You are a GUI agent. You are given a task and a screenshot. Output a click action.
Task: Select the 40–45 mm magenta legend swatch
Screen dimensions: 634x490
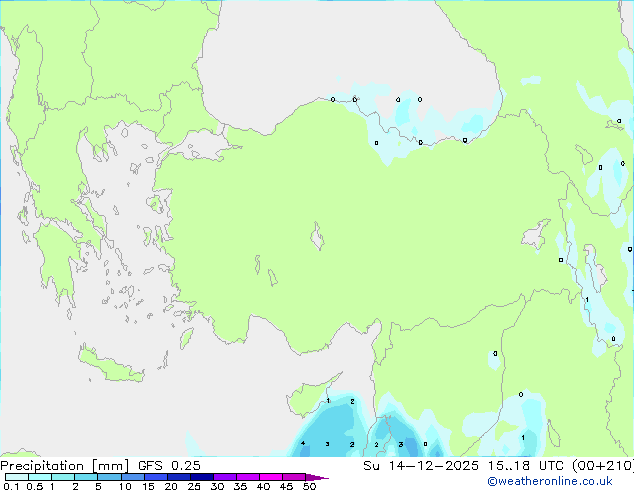coord(271,477)
